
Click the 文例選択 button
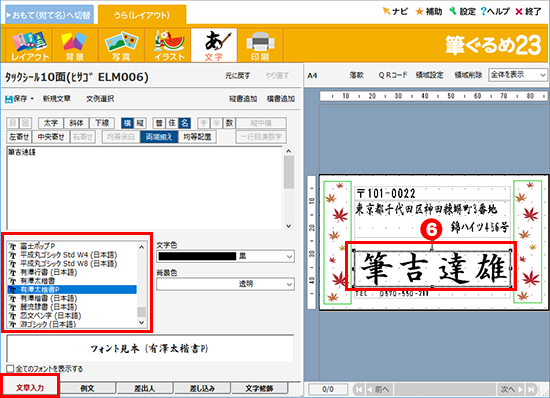100,99
